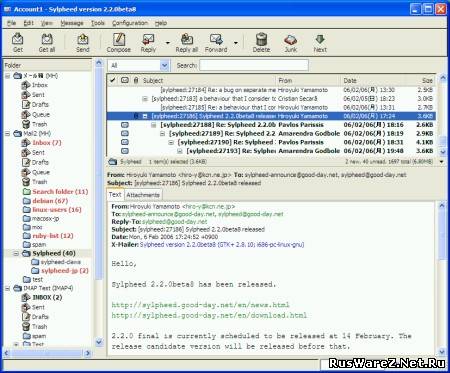The image size is (450, 373).
Task: Open the All filter combo box
Action: (x=139, y=65)
